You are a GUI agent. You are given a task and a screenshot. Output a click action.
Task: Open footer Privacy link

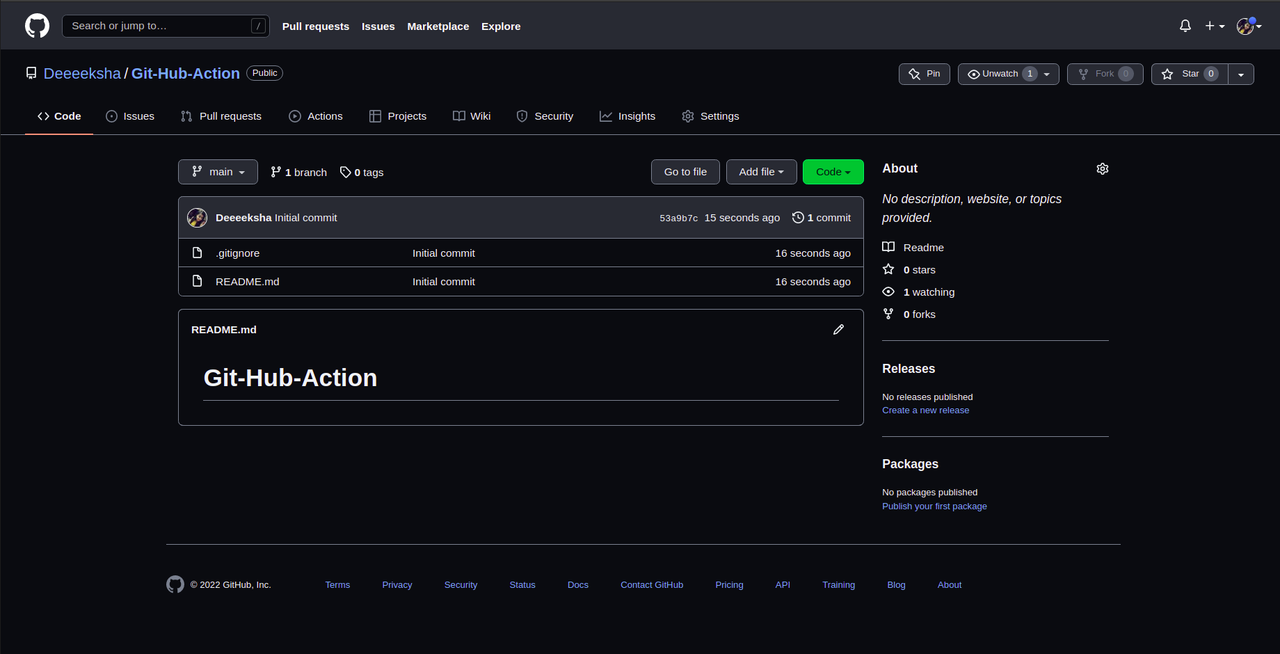[397, 585]
